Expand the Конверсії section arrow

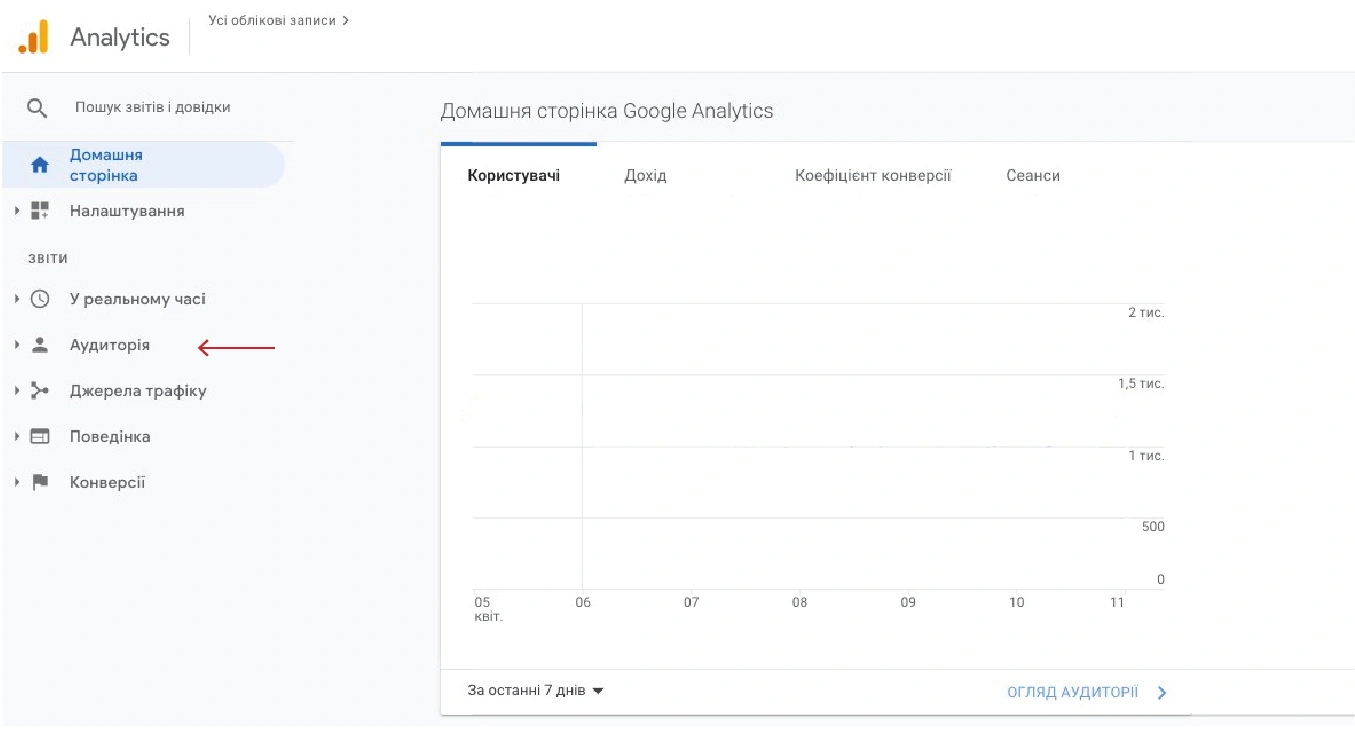pyautogui.click(x=17, y=483)
